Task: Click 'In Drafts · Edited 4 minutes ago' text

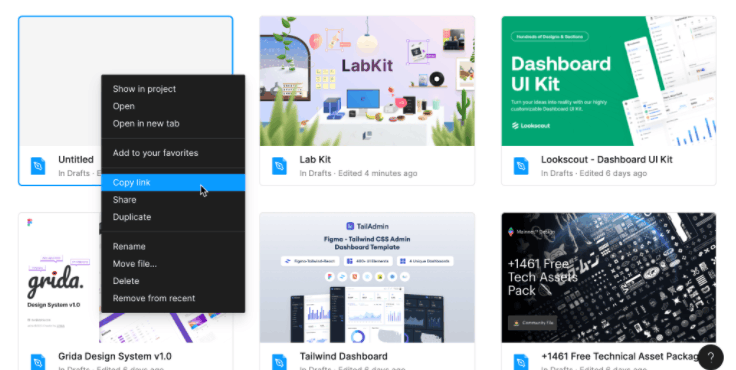Action: [358, 173]
